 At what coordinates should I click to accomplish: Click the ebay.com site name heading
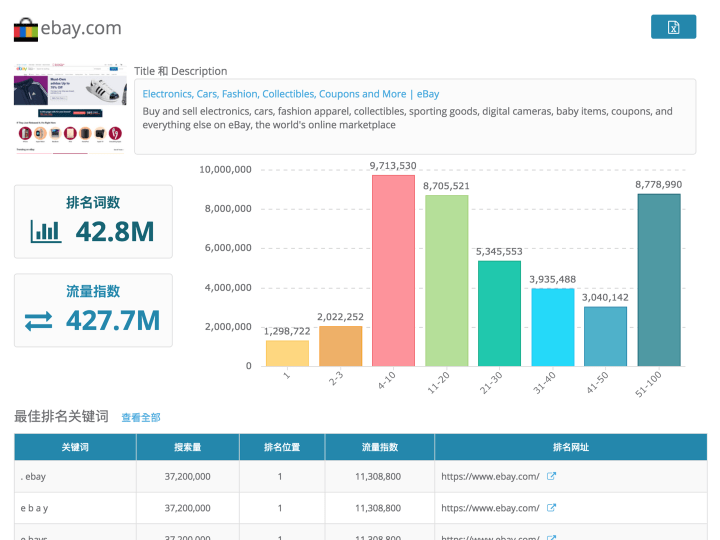coord(81,28)
